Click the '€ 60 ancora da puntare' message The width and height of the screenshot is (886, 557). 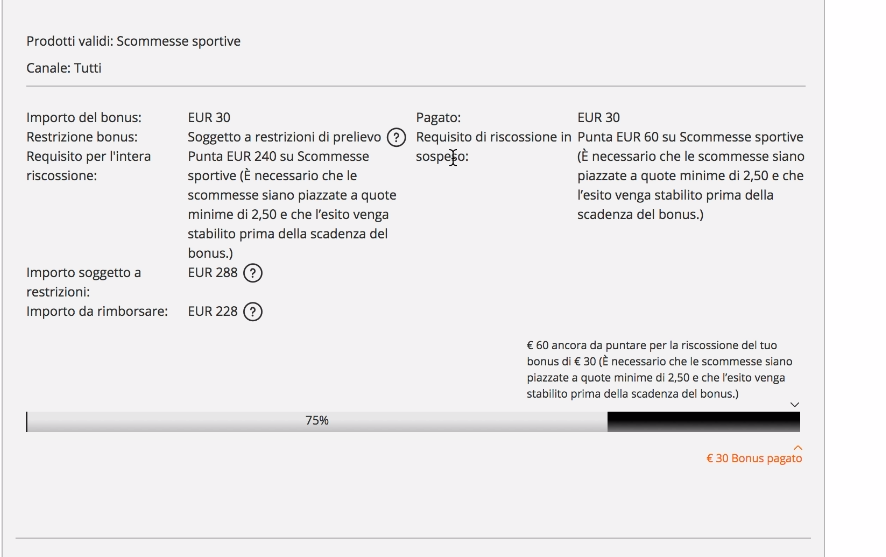[x=659, y=369]
